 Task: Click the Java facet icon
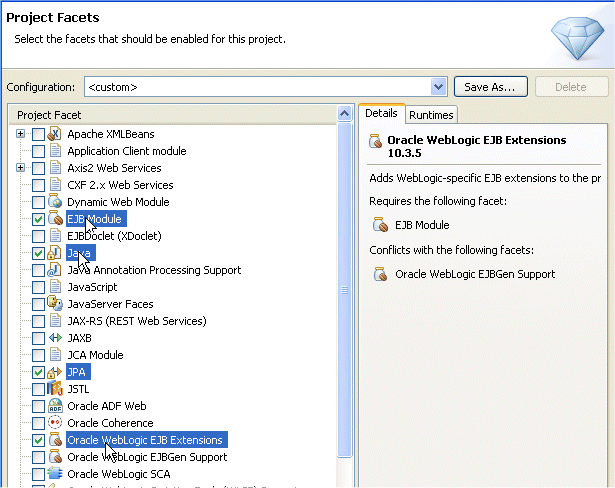pyautogui.click(x=56, y=253)
